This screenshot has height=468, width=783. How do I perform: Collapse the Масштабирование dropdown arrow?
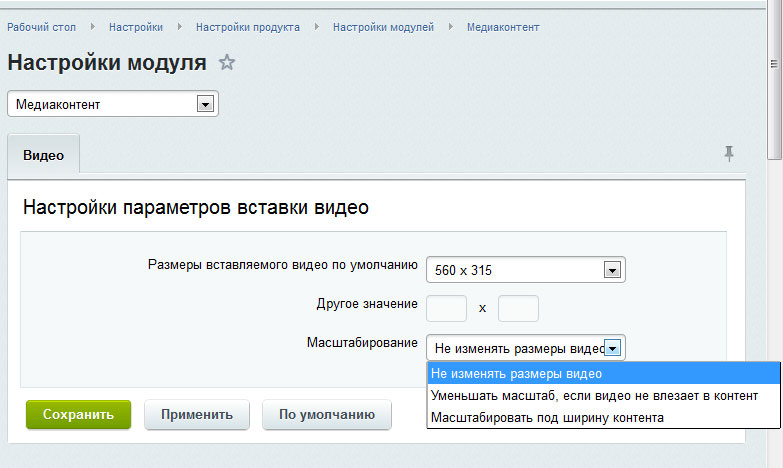coord(612,348)
